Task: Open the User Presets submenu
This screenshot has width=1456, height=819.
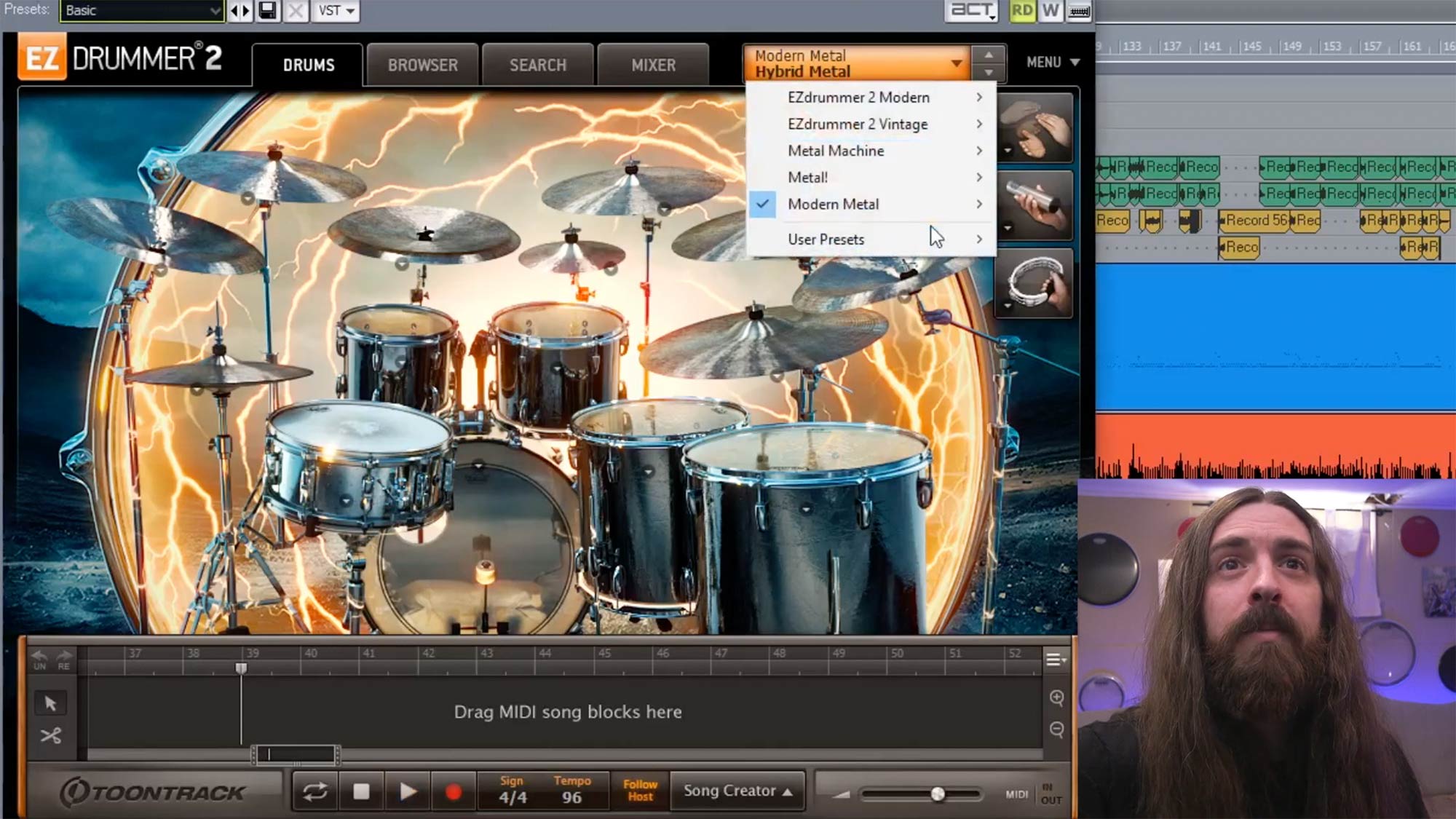Action: (x=871, y=240)
